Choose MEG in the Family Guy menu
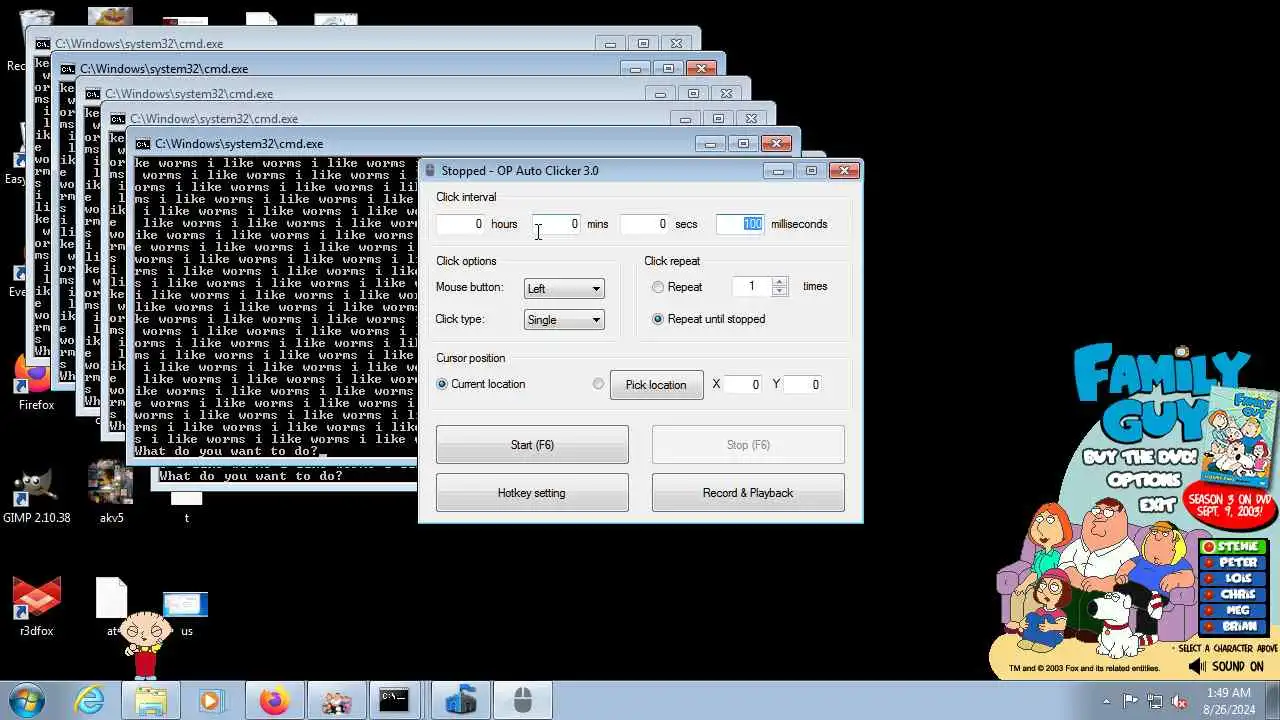This screenshot has width=1280, height=720. click(1233, 611)
